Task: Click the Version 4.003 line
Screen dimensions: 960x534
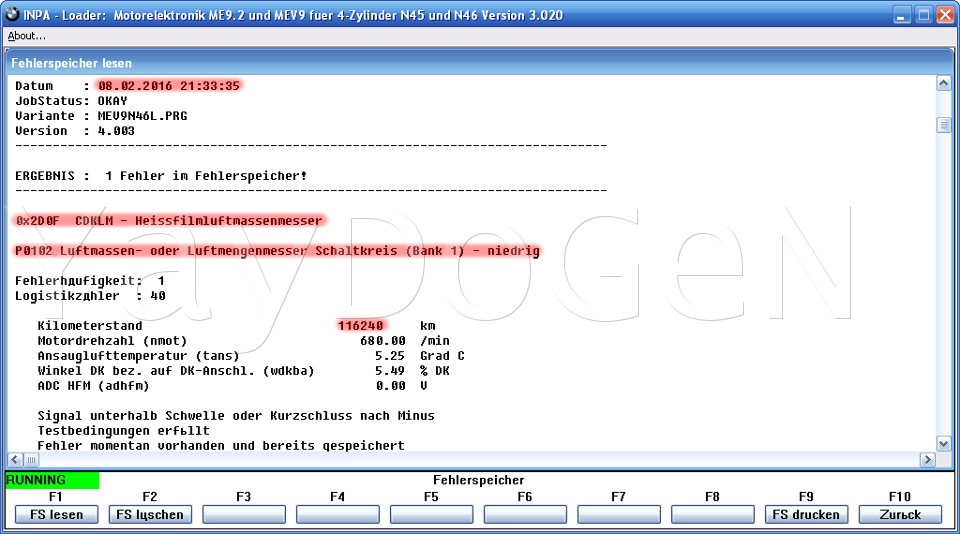Action: [75, 131]
